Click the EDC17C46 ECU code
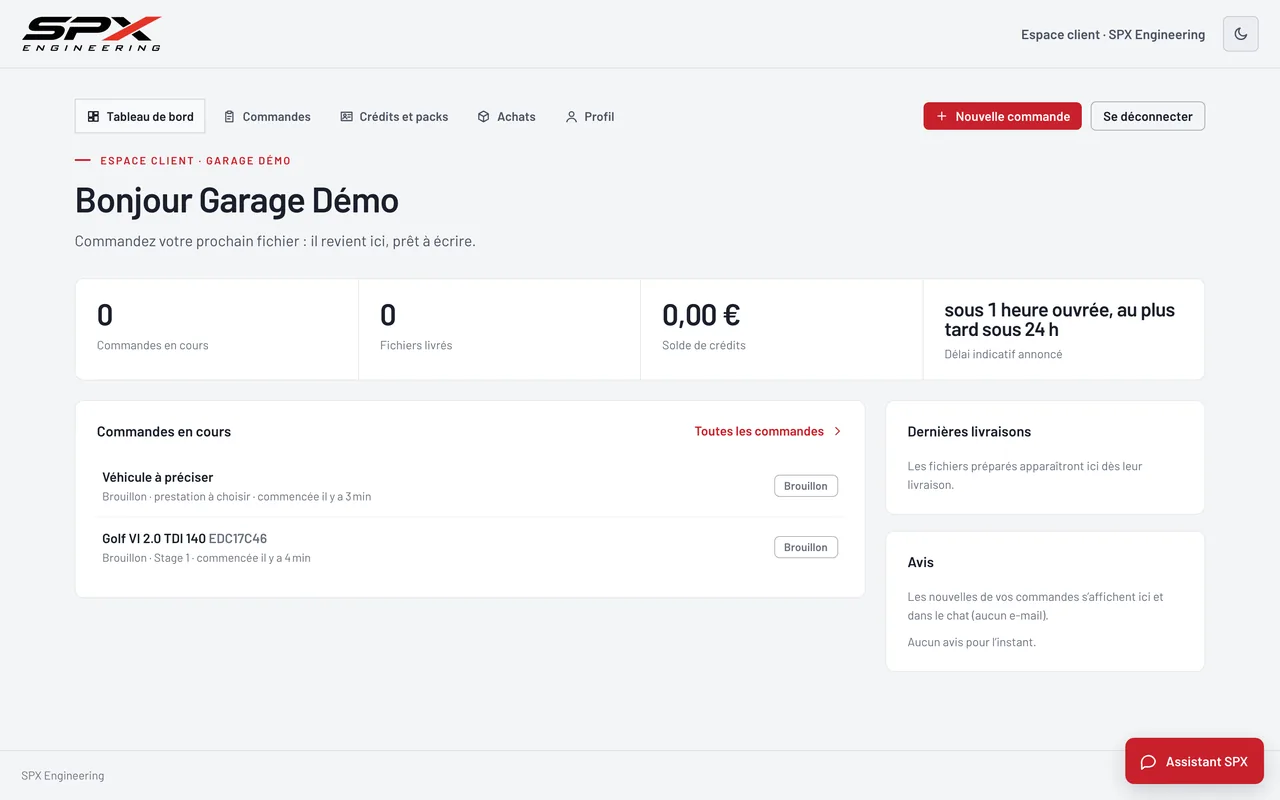The image size is (1280, 800). coord(238,538)
